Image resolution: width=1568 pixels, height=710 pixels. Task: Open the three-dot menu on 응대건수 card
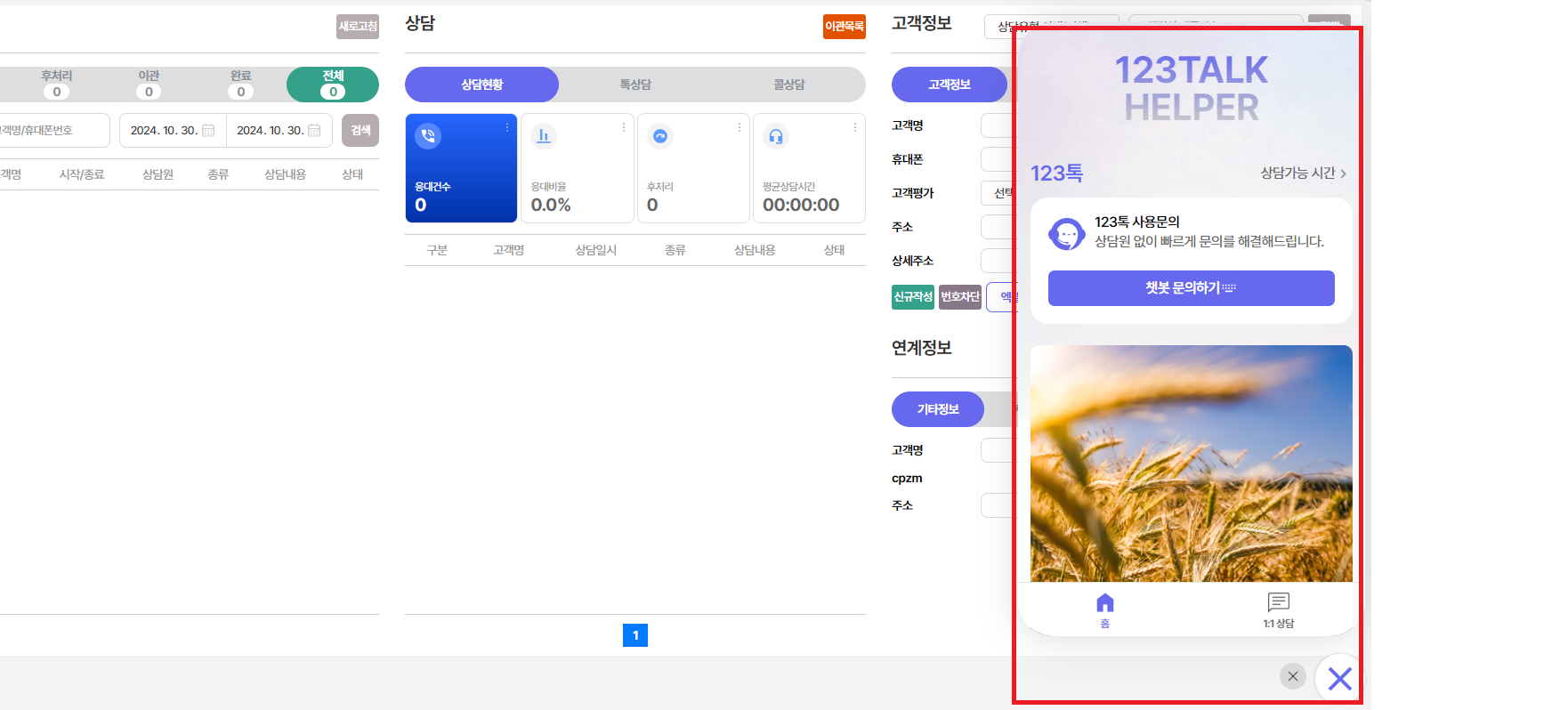point(507,128)
